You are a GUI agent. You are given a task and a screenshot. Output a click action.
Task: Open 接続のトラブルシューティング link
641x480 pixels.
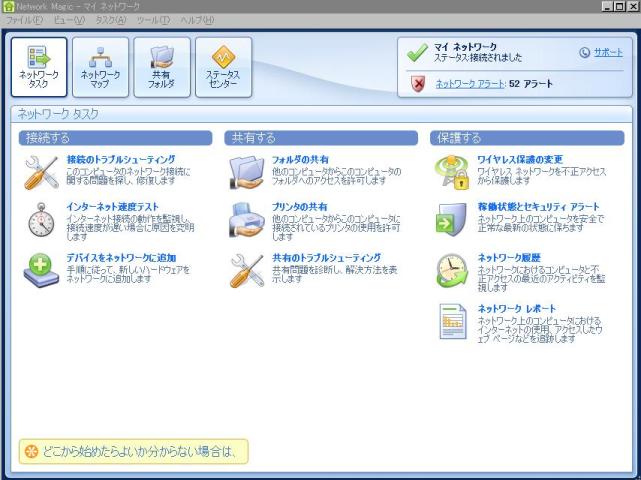121,159
